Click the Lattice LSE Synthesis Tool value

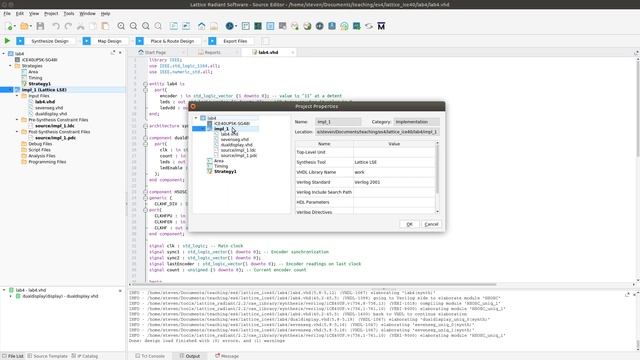point(394,162)
